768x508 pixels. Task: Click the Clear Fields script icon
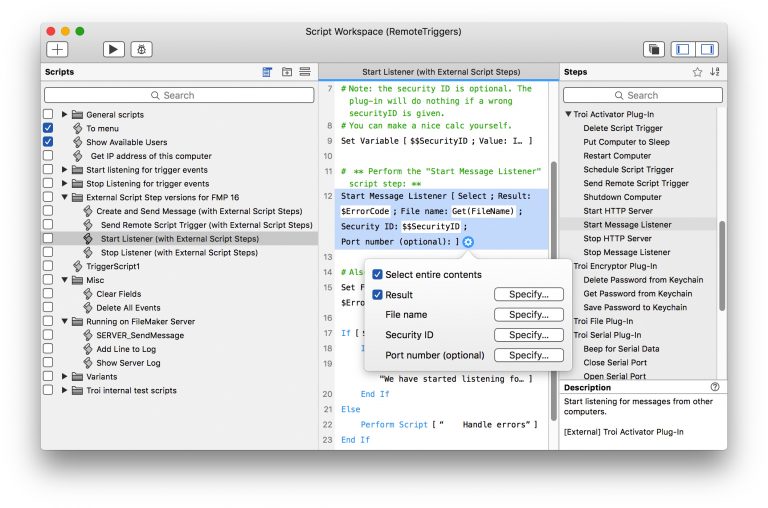(x=88, y=294)
